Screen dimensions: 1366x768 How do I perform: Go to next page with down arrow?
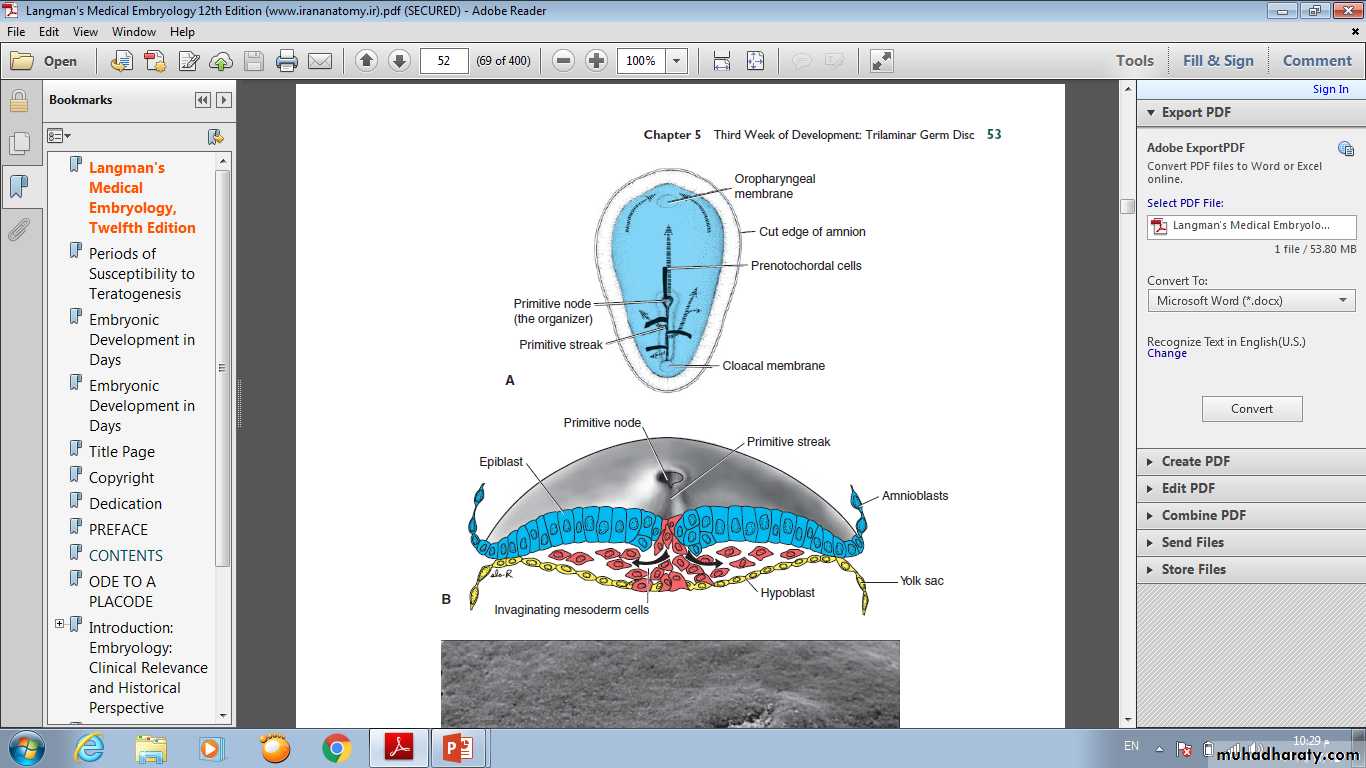399,61
